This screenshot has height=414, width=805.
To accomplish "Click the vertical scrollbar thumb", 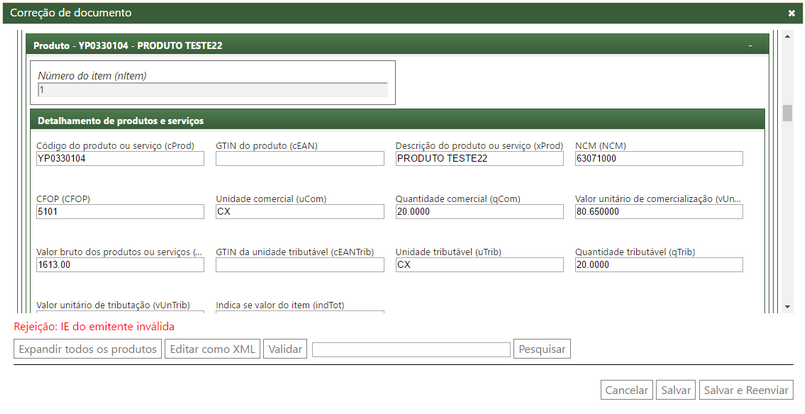I will pos(787,113).
